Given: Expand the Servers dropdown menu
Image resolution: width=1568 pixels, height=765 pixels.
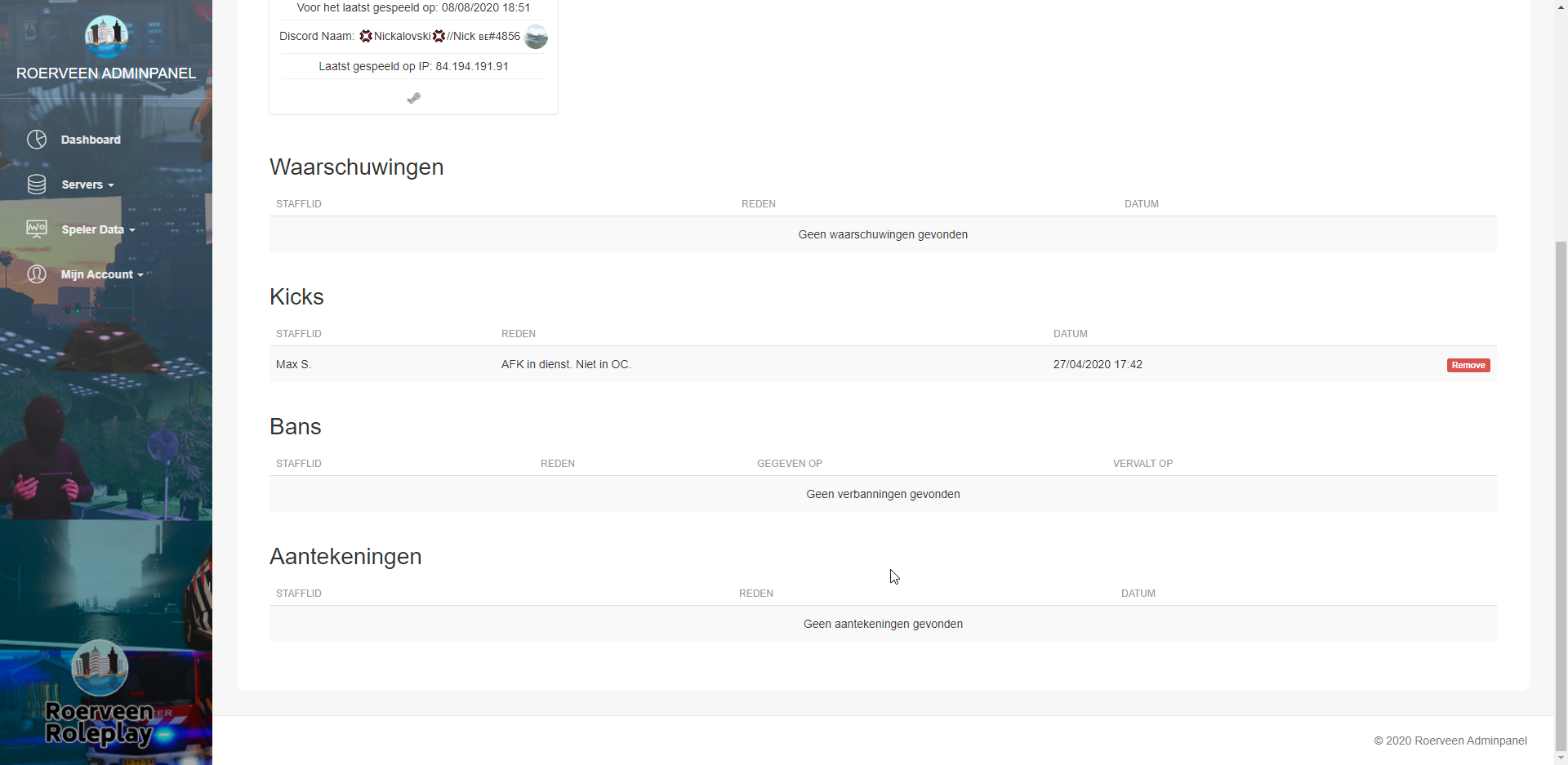Looking at the screenshot, I should [x=87, y=185].
